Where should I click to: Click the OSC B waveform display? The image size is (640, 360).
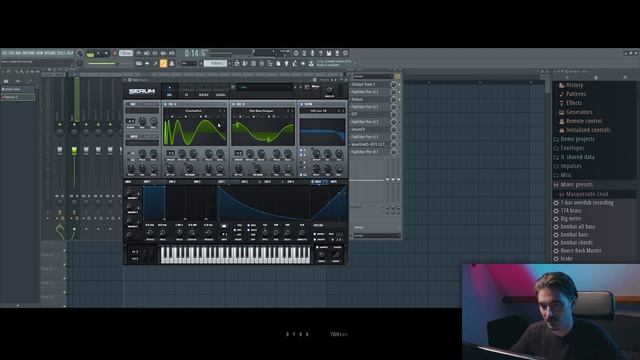click(263, 132)
